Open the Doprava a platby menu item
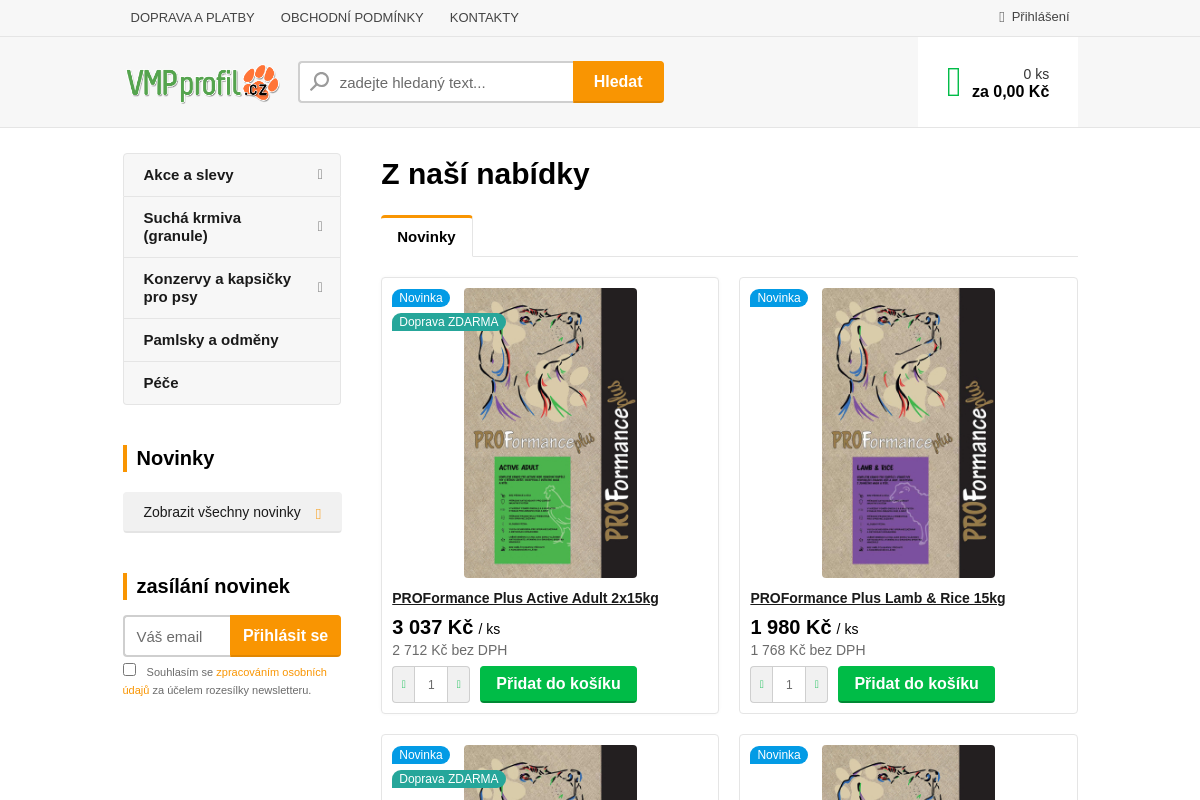The width and height of the screenshot is (1200, 800). click(x=192, y=17)
